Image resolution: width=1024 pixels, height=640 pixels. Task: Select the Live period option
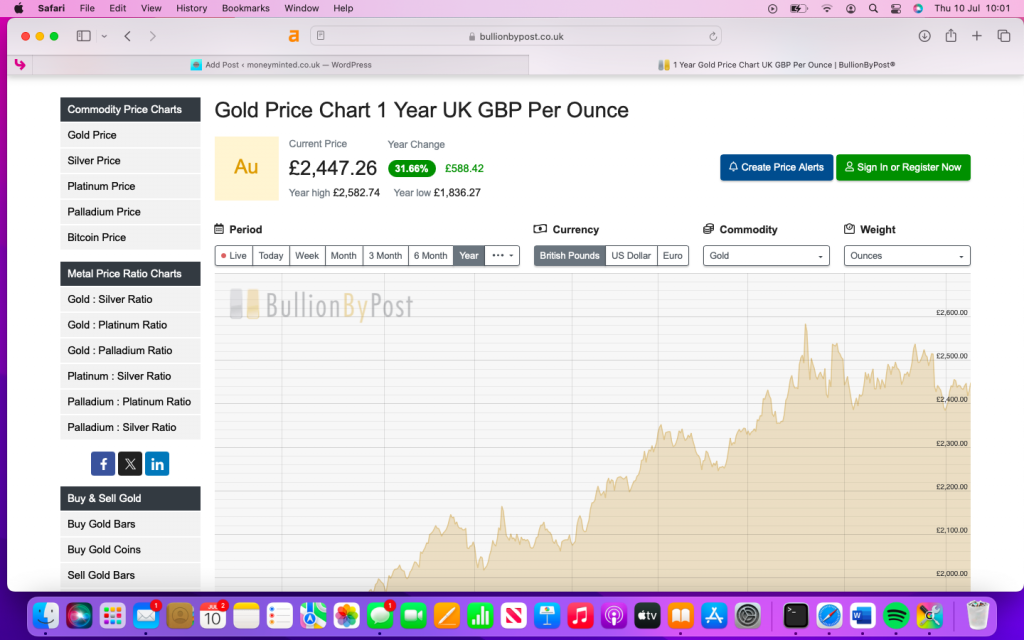234,256
